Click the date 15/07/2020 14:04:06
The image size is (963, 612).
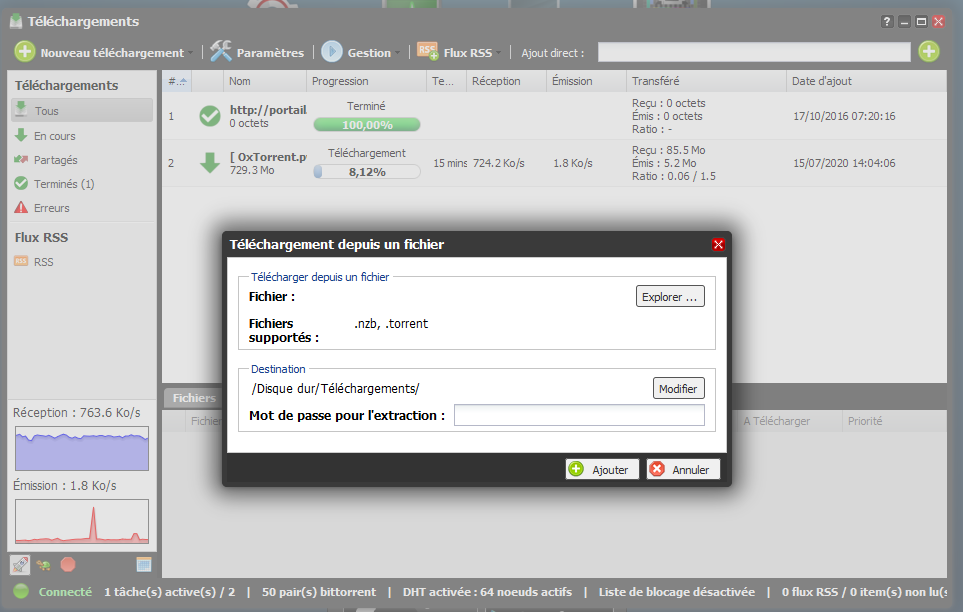click(844, 163)
